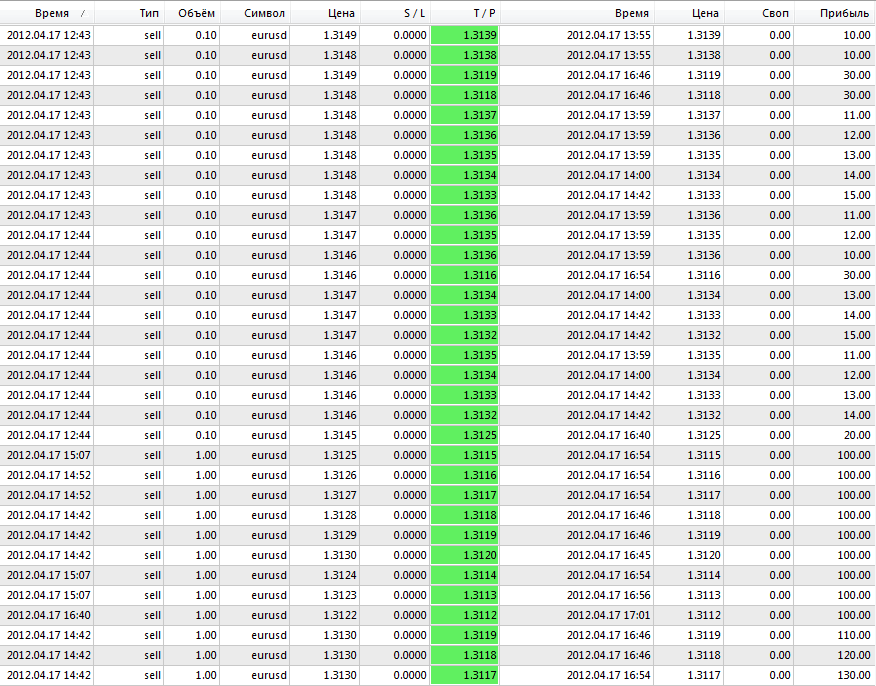Viewport: 876px width, 686px height.
Task: Click close price 1.3112 beside 17:01
Action: point(704,615)
